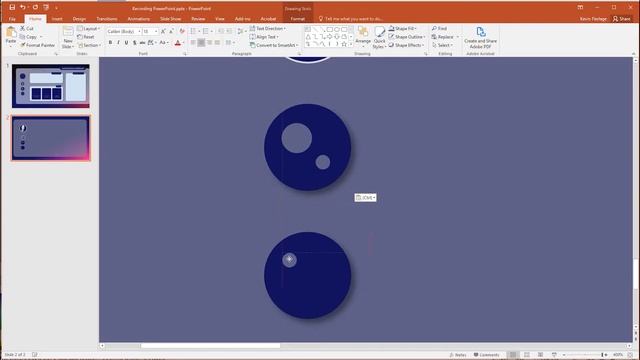
Task: Toggle Underline formatting
Action: tap(127, 43)
